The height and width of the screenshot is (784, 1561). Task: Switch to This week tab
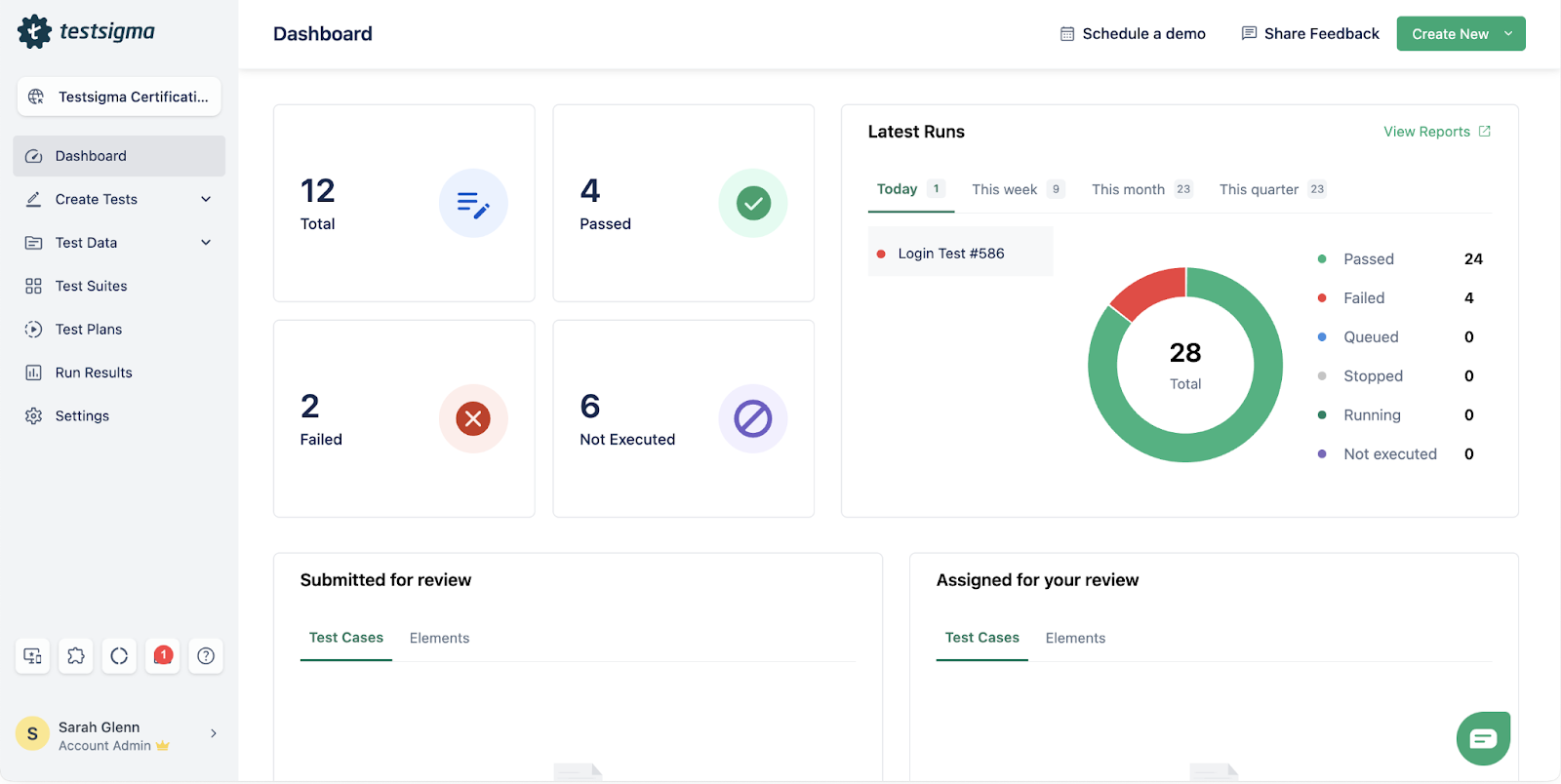click(x=1018, y=189)
